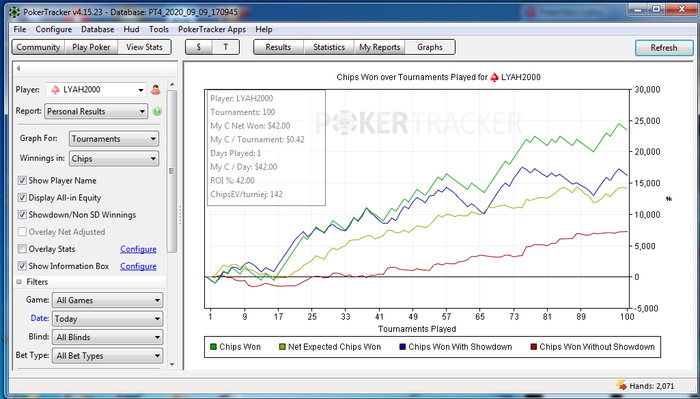Click the ROI %: 42.00 line
The image size is (700, 399).
[233, 180]
